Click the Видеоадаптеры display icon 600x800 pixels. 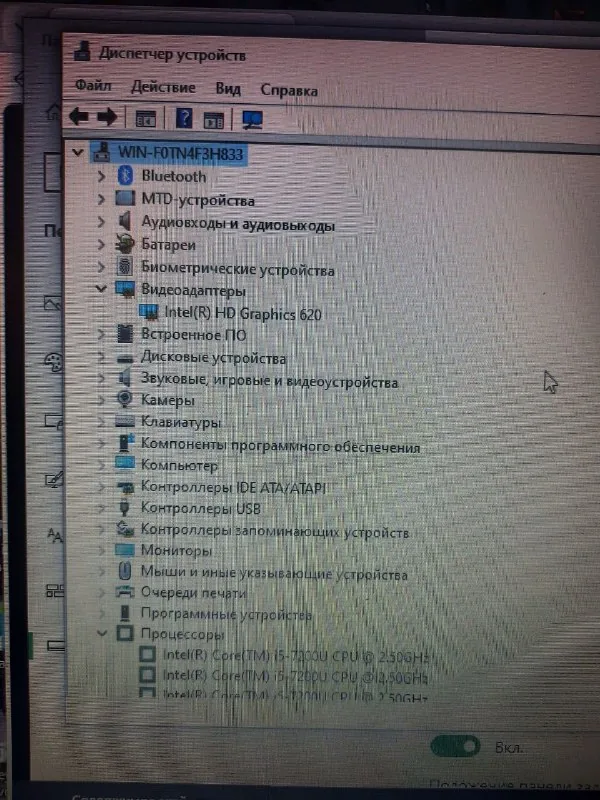[x=125, y=289]
